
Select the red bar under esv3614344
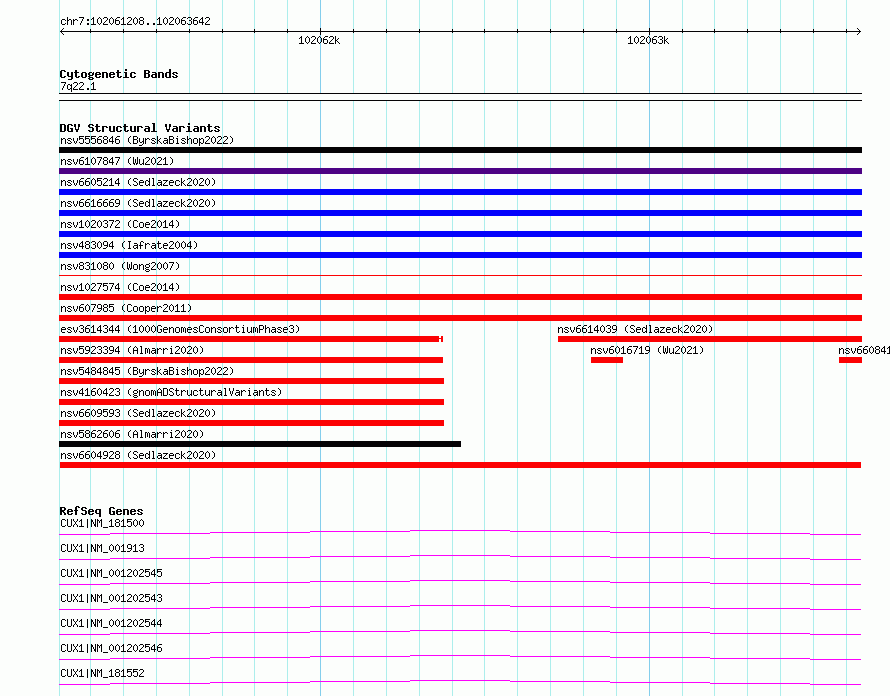tap(251, 339)
